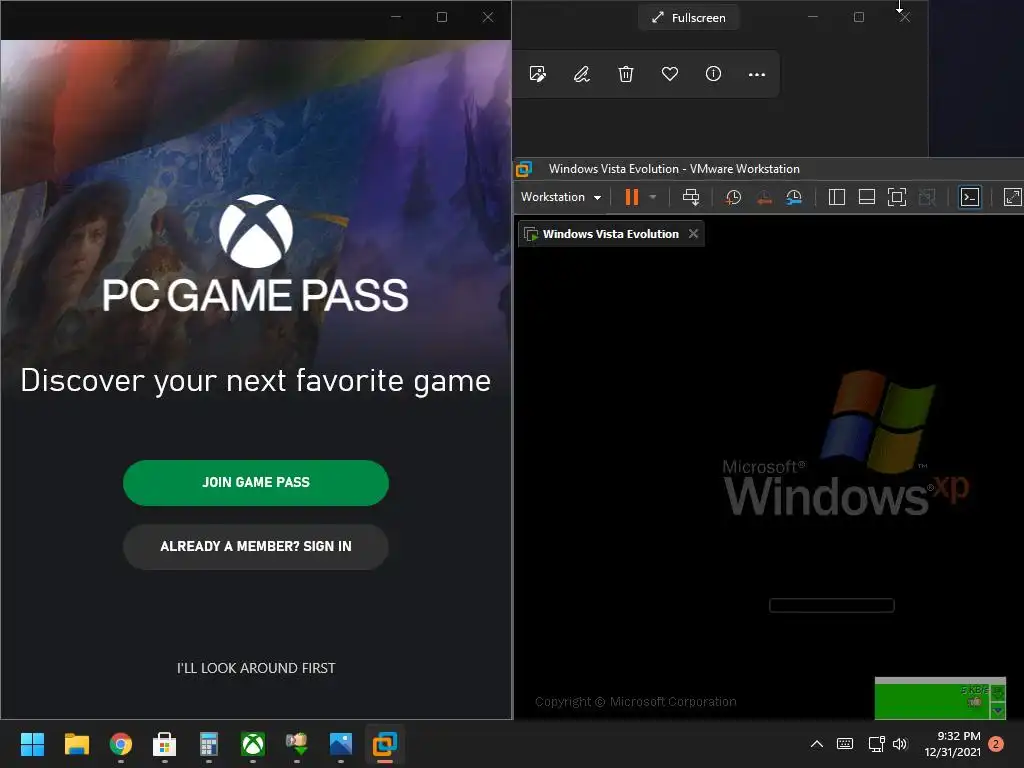
Task: Open the clock showing 9:32 PM
Action: (952, 744)
